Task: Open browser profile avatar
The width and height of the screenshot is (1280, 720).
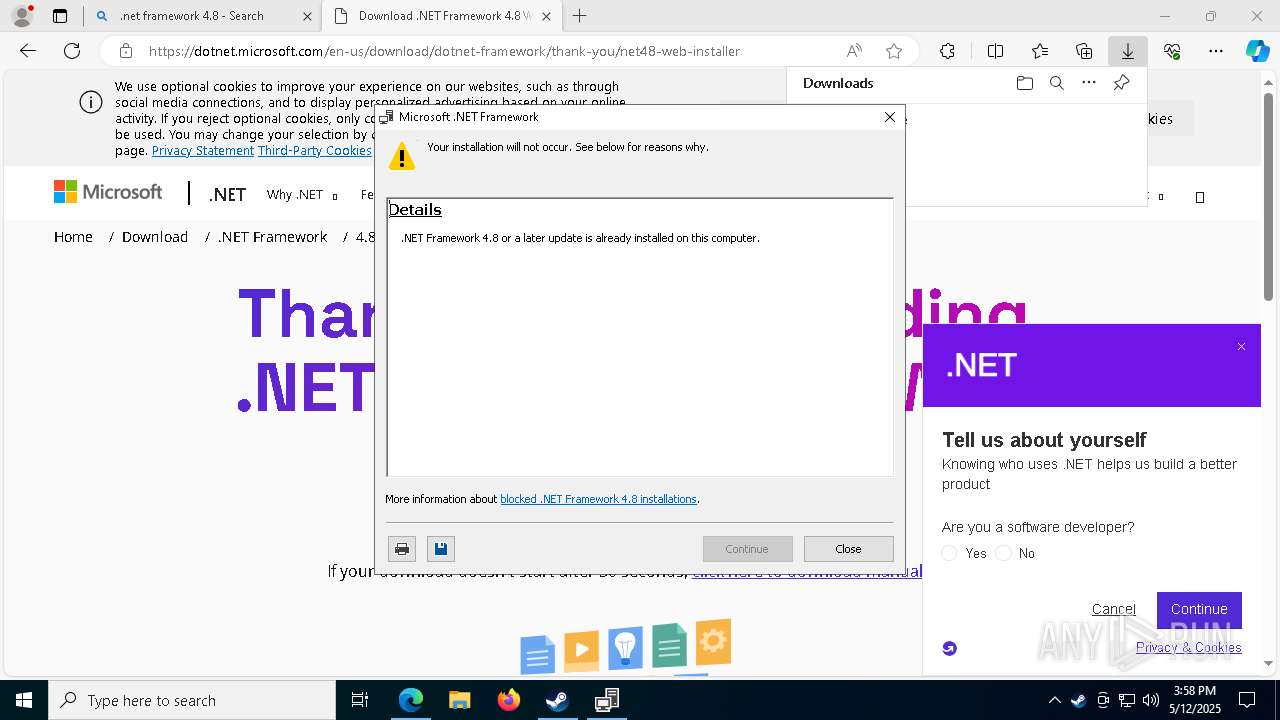Action: pyautogui.click(x=21, y=16)
